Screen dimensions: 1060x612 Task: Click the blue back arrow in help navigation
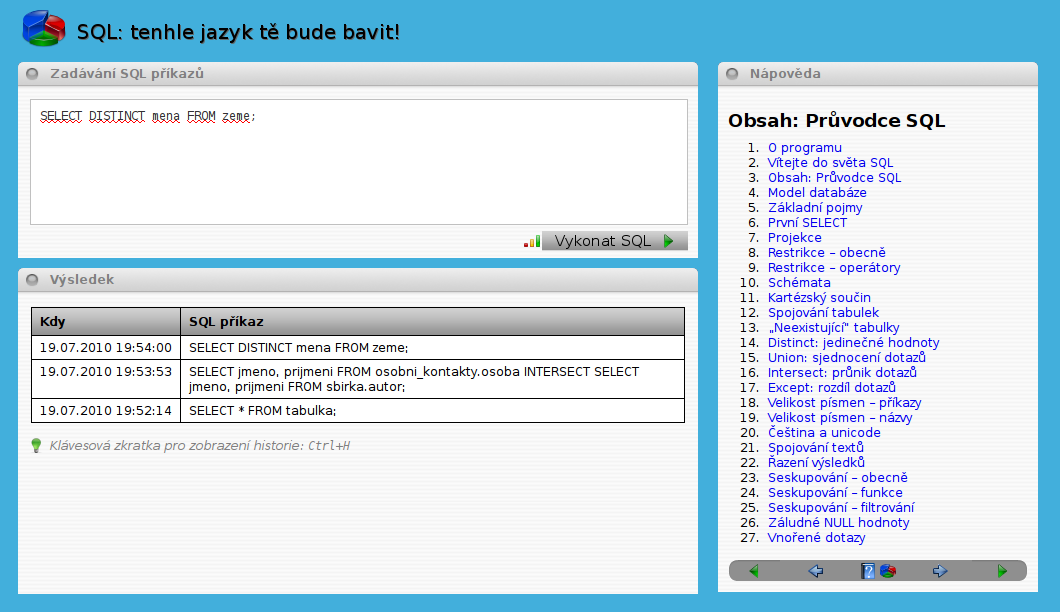click(815, 571)
